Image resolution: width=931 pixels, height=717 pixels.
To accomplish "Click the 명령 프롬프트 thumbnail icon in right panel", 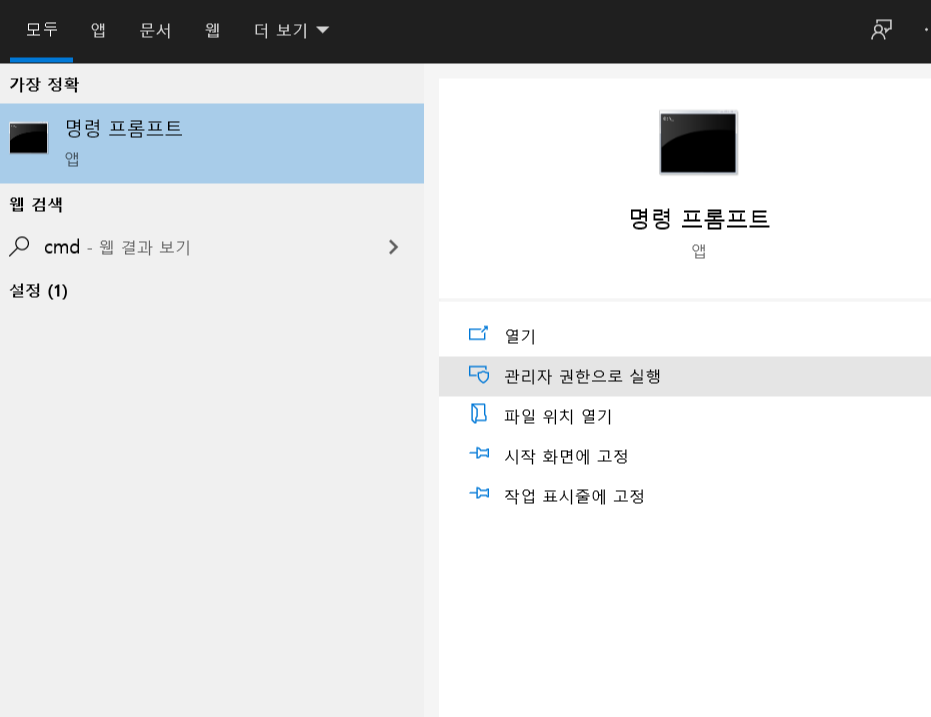I will coord(697,142).
